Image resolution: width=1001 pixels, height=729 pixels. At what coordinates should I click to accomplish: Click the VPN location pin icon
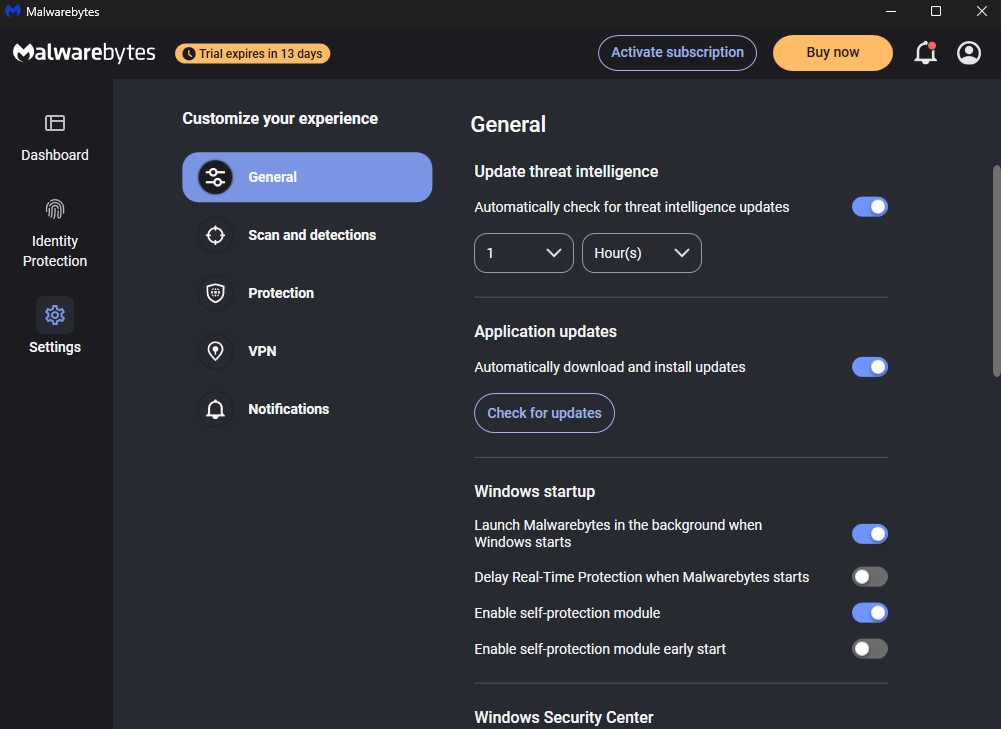coord(215,351)
